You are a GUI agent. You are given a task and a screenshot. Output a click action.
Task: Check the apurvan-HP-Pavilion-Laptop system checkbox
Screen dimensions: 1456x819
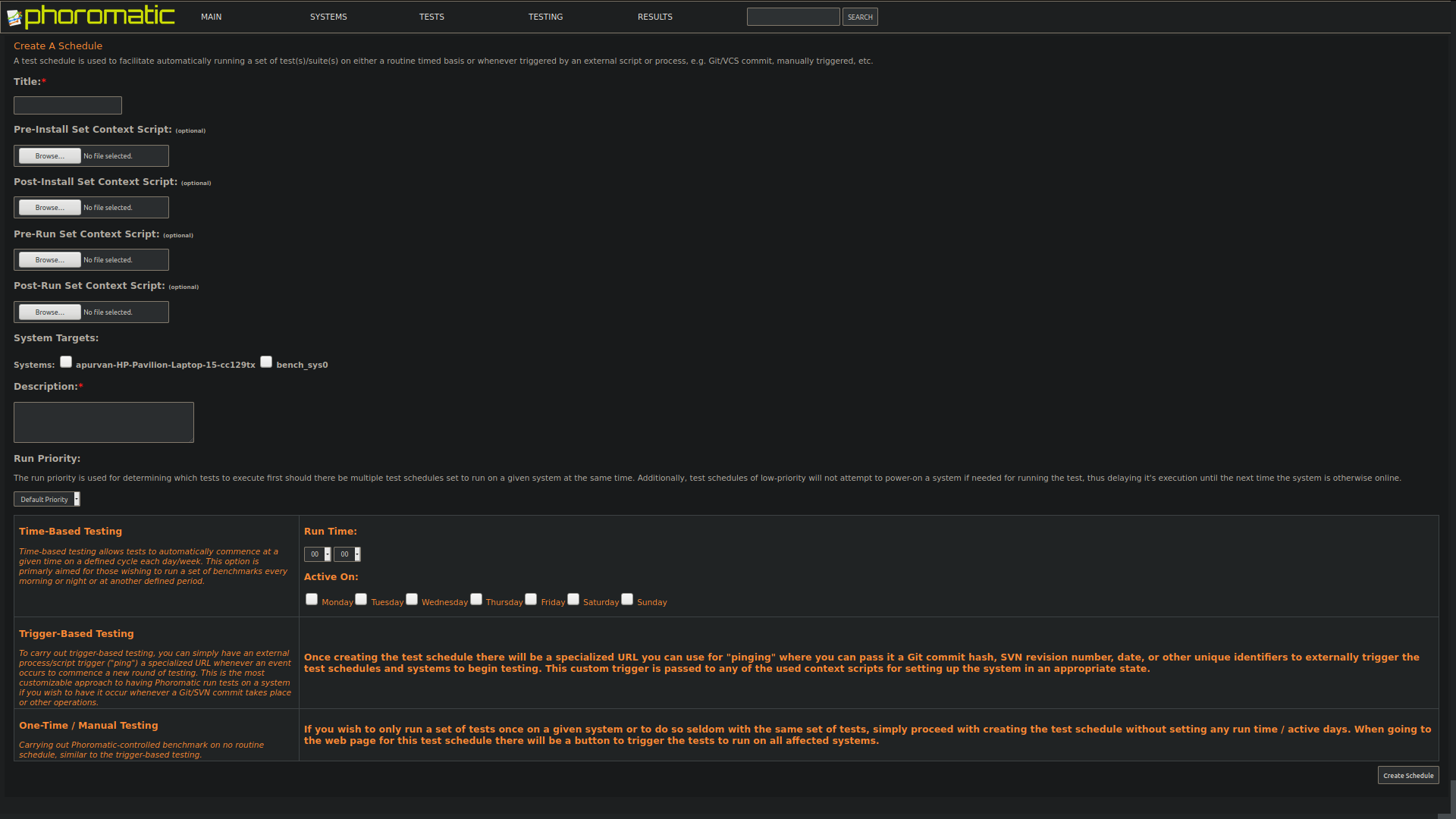66,362
